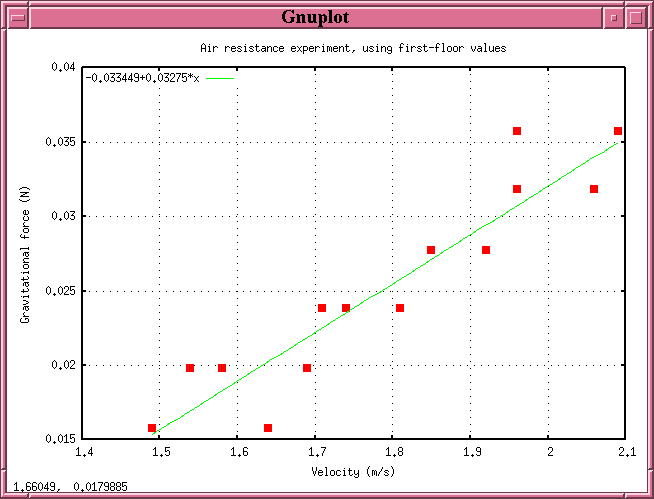Click the red data point at velocity 1.85
This screenshot has height=499, width=654.
coord(431,250)
